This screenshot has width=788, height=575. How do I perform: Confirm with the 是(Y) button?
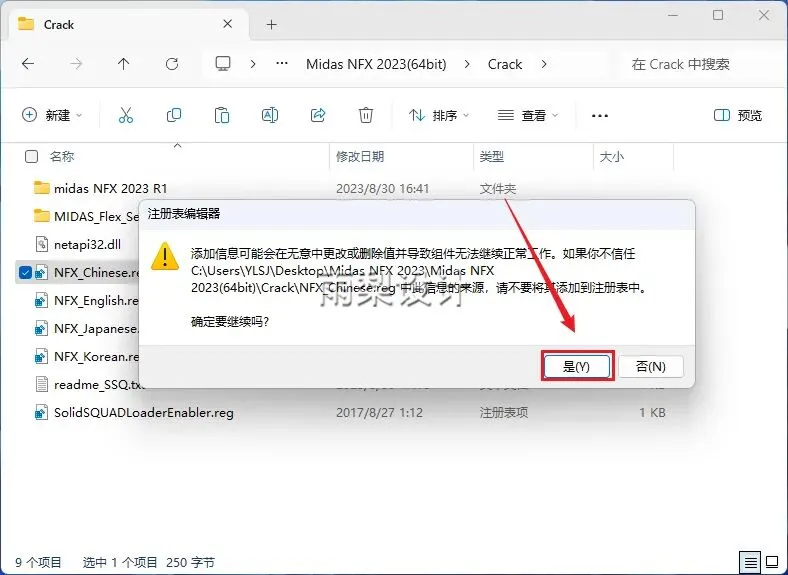pos(576,366)
